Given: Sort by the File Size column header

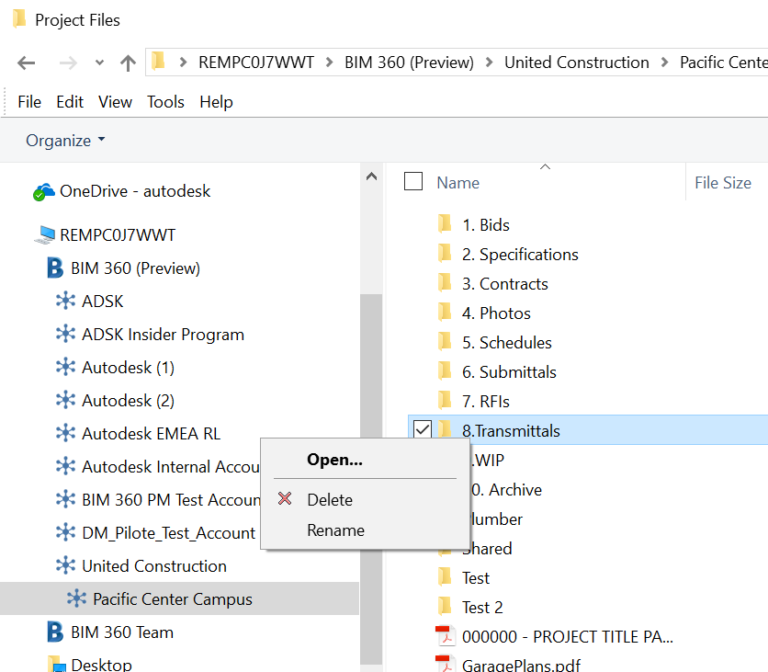Looking at the screenshot, I should coord(722,183).
